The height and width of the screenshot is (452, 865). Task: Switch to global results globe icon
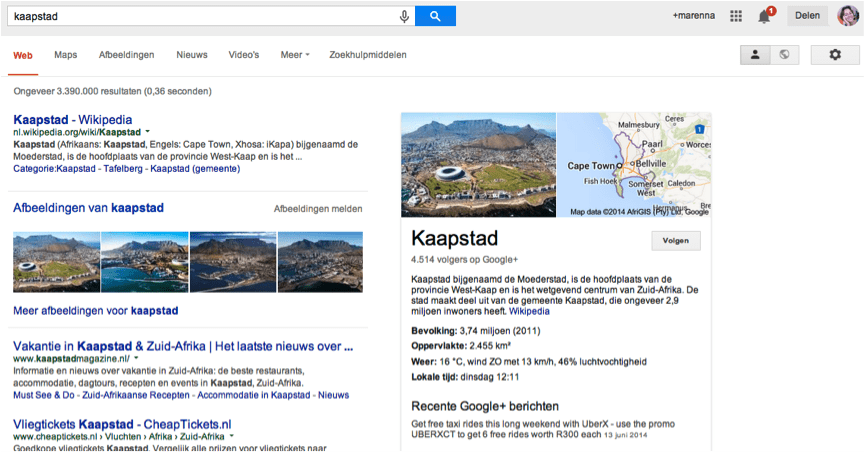[x=784, y=55]
